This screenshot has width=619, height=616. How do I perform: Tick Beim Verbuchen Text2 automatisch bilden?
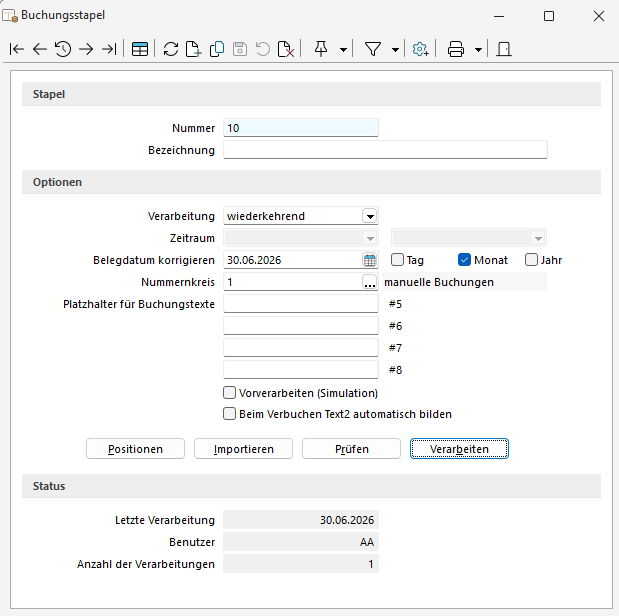(229, 414)
